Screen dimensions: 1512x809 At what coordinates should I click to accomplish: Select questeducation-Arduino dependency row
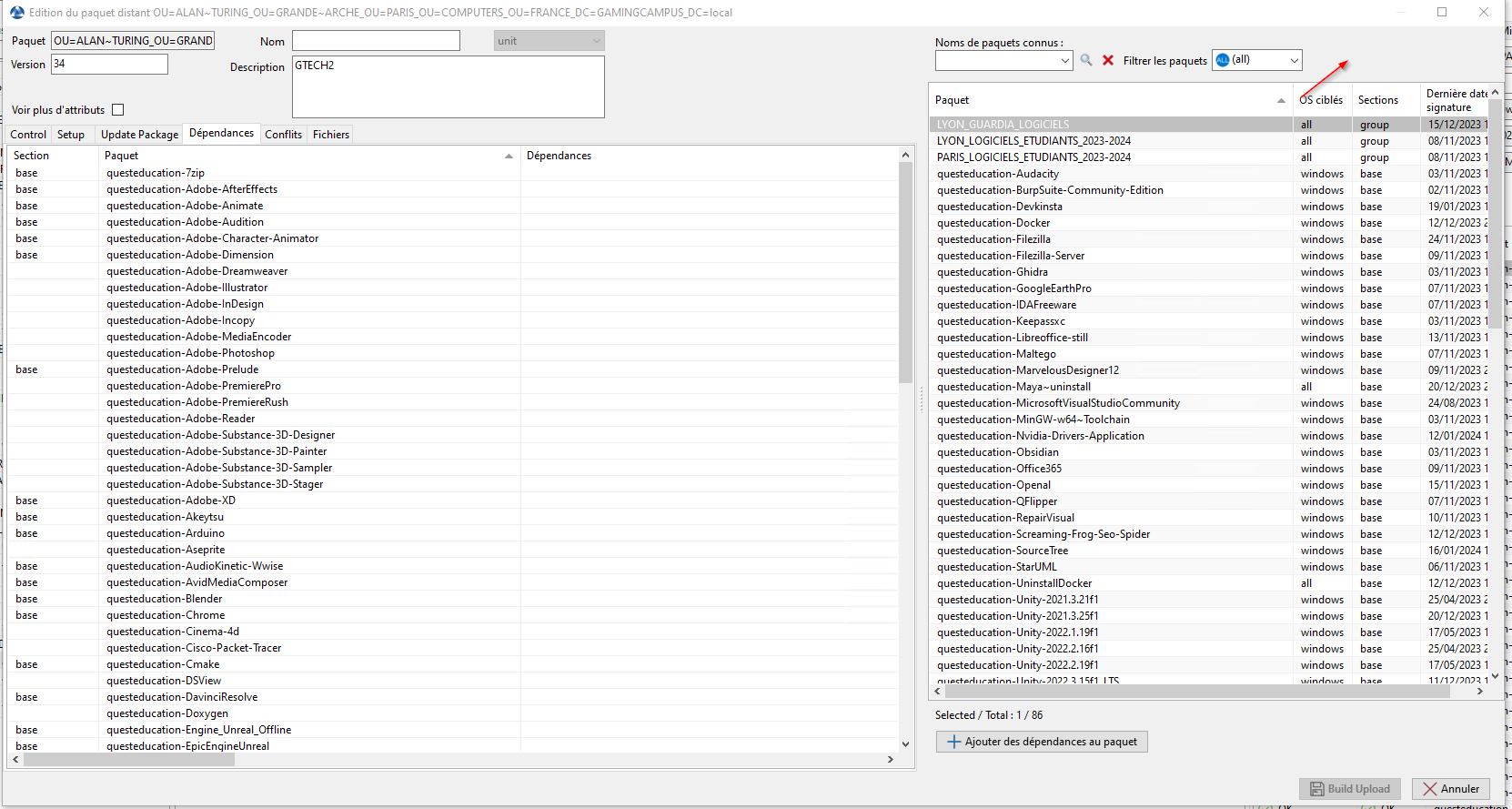point(453,533)
